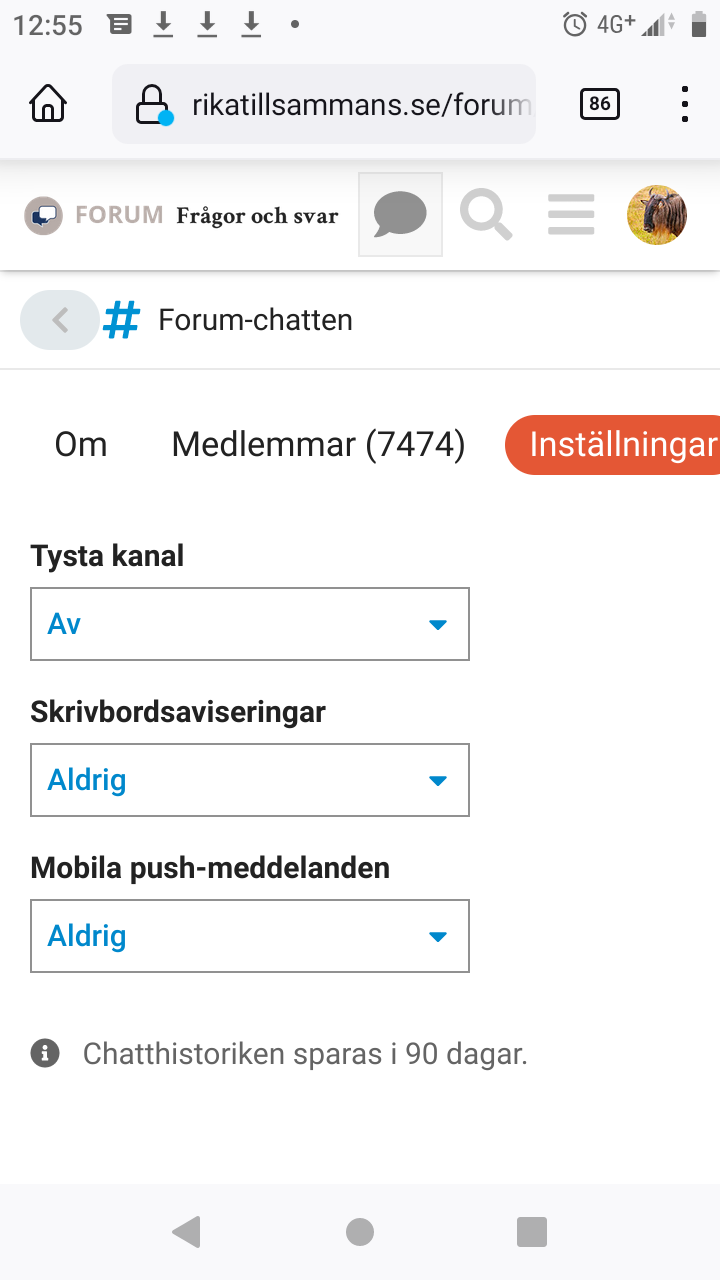This screenshot has width=720, height=1280.
Task: Open the forum search magnifier
Action: pyautogui.click(x=486, y=215)
